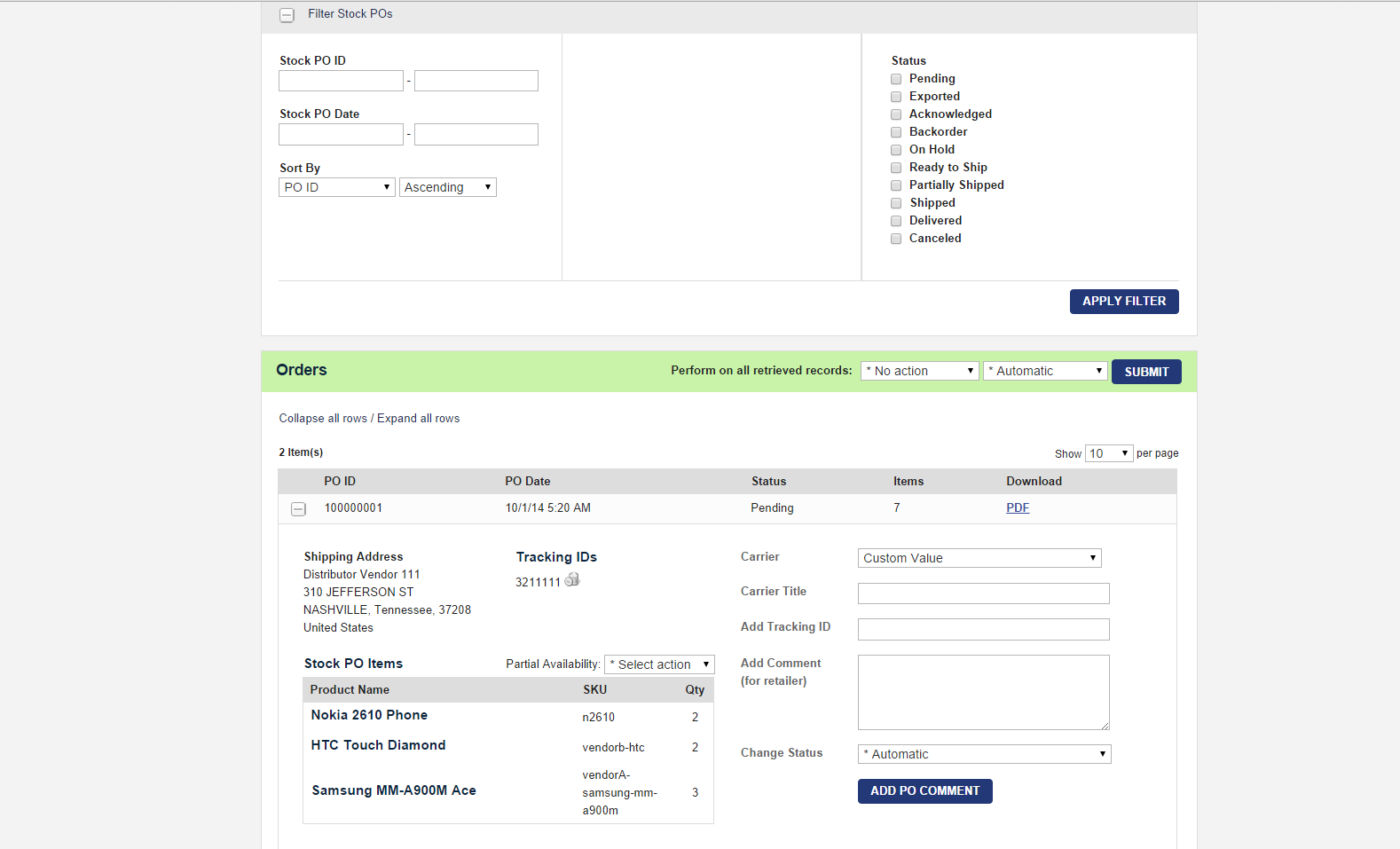The width and height of the screenshot is (1400, 849).
Task: Click SKU n2610
Action: [599, 718]
